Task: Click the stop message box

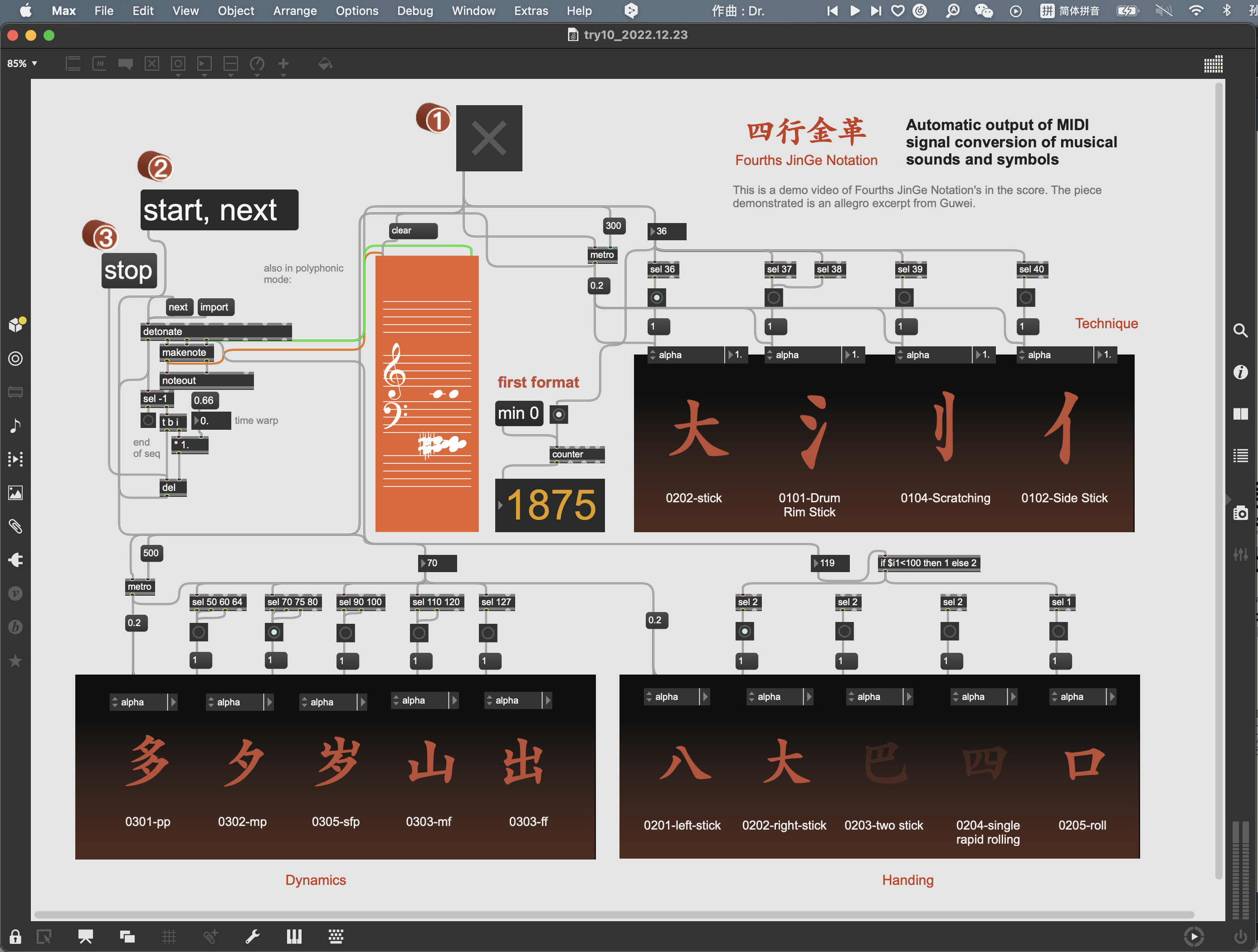Action: [129, 271]
